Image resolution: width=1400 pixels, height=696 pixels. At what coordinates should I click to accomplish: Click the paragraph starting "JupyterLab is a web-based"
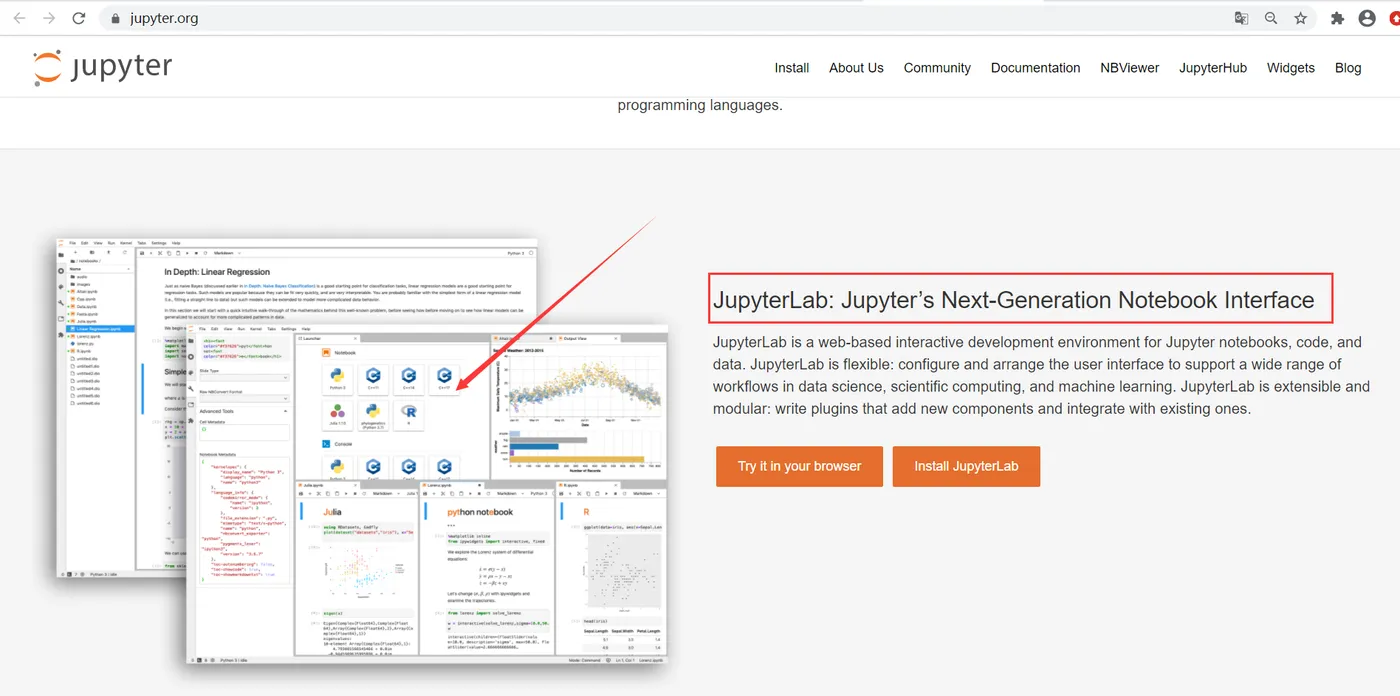tap(1041, 375)
